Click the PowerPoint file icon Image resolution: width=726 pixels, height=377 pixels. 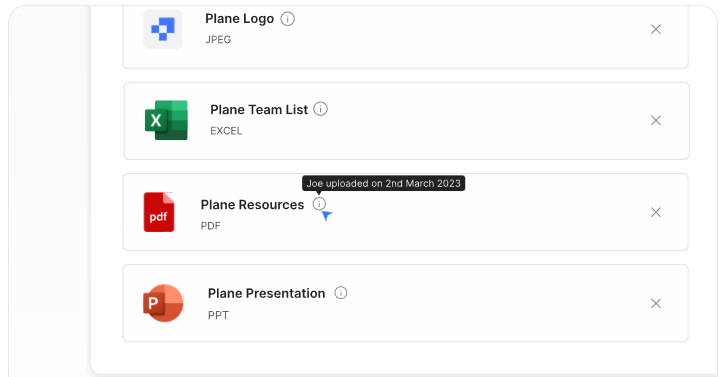163,303
